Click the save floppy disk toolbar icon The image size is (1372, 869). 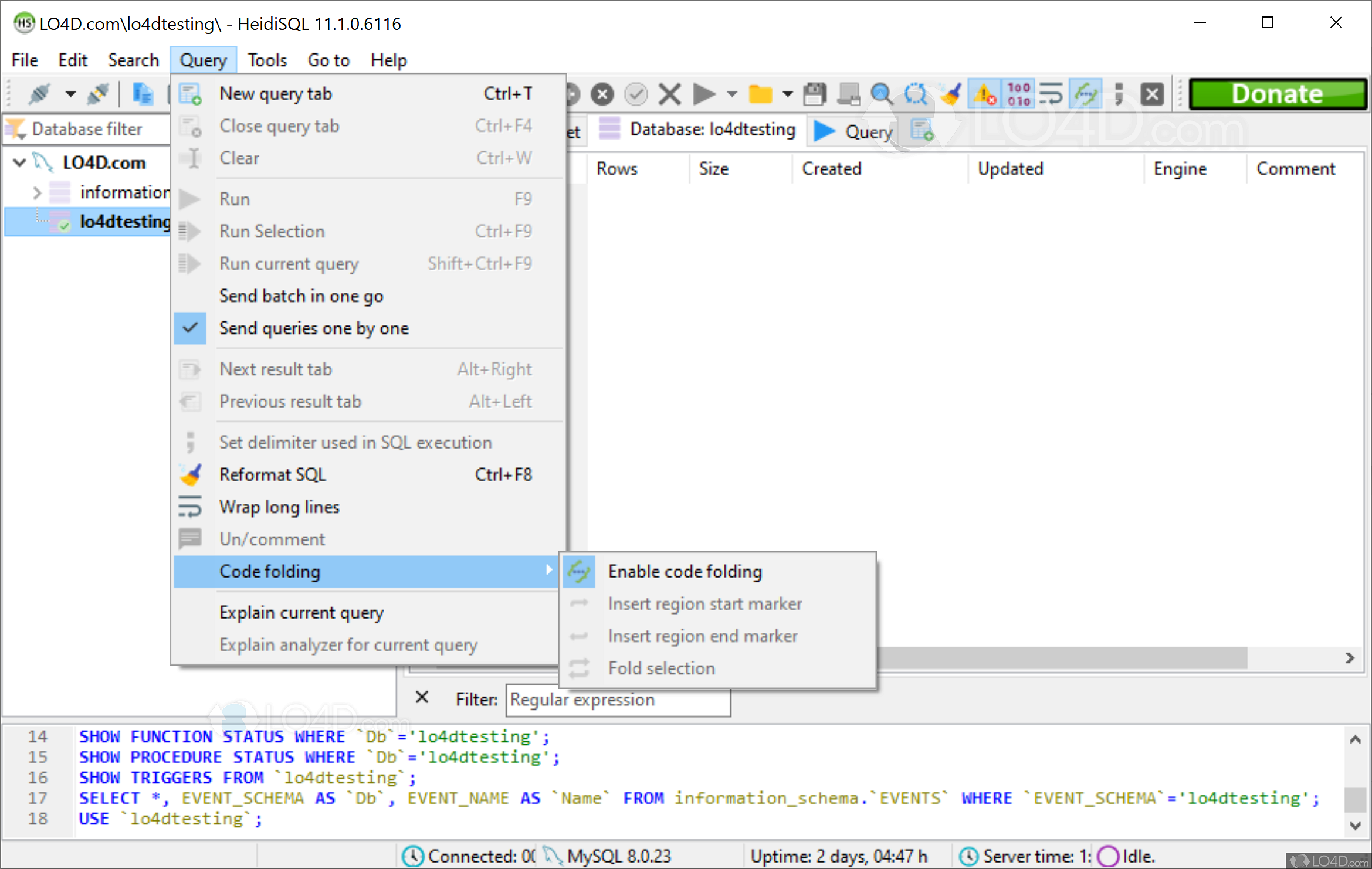click(x=814, y=94)
